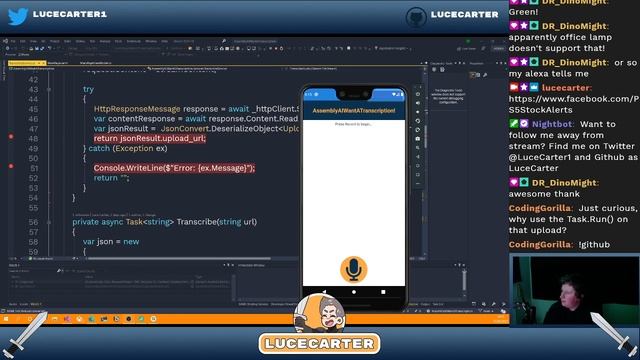Screen dimensions: 640x360
Task: Click the GitHub logo beside LUCECARTER
Action: click(x=416, y=17)
